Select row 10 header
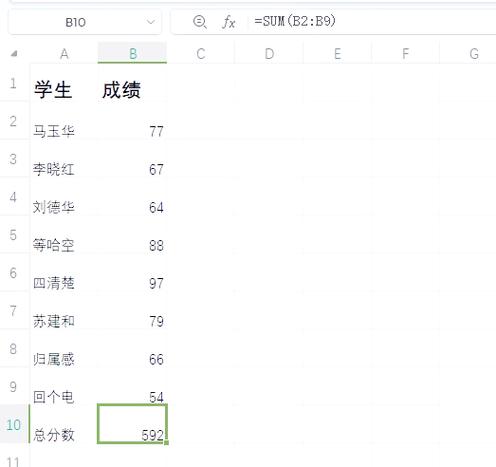This screenshot has width=496, height=467. tap(13, 424)
